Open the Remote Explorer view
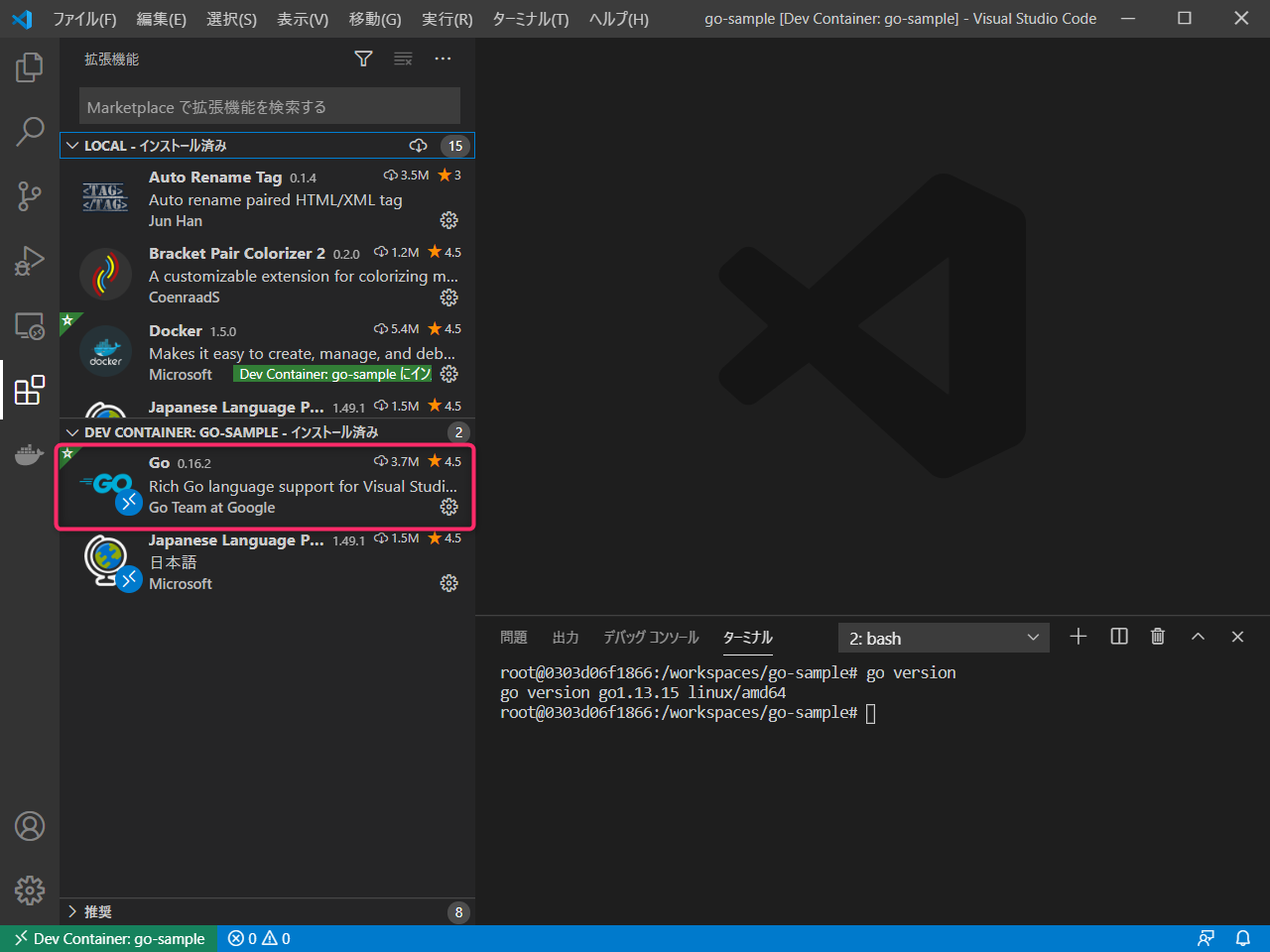1270x952 pixels. pyautogui.click(x=29, y=325)
